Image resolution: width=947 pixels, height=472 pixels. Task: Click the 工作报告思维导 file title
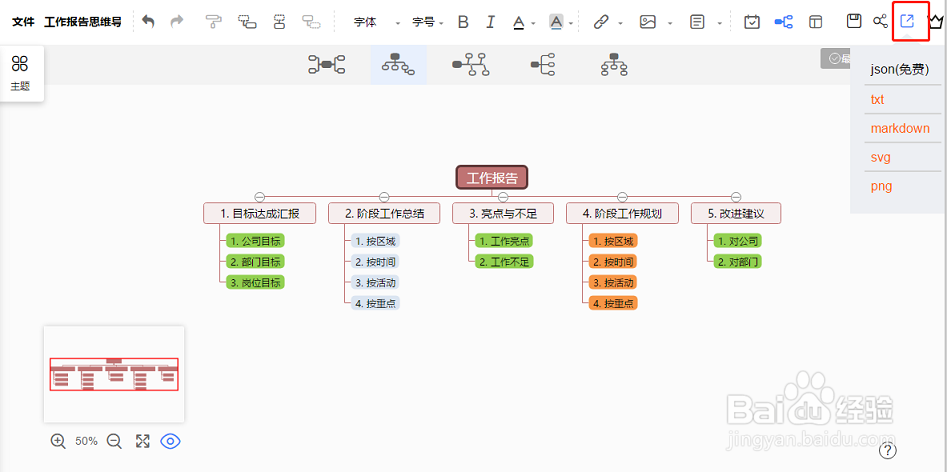coord(83,22)
